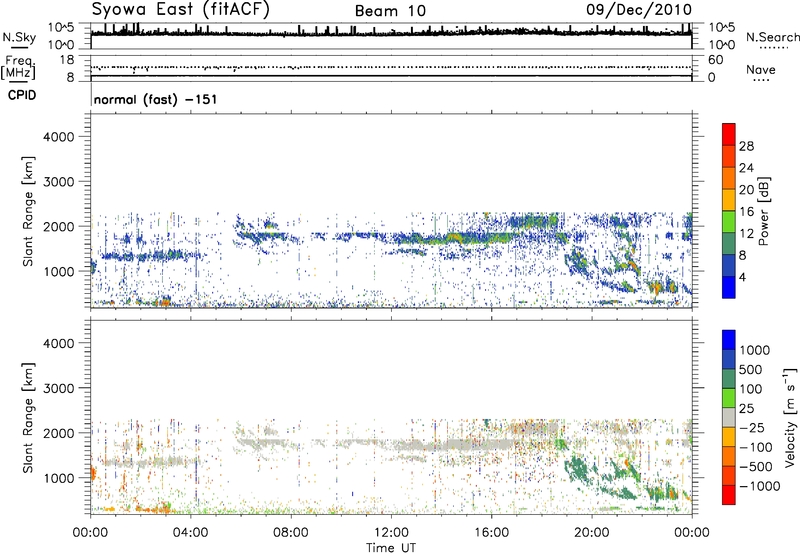
Task: Click the '1000' tick on the velocity colorbar
Action: (x=755, y=350)
